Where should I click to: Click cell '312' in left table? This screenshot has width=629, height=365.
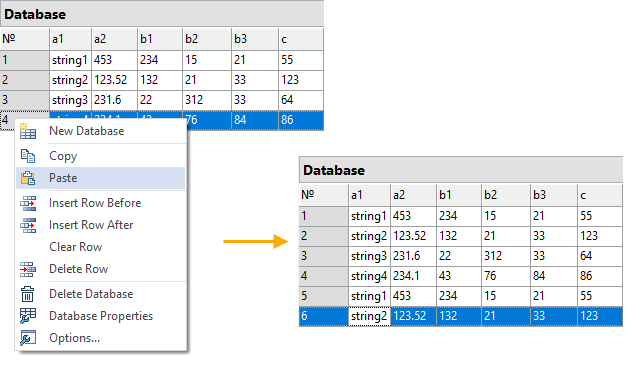(x=207, y=100)
